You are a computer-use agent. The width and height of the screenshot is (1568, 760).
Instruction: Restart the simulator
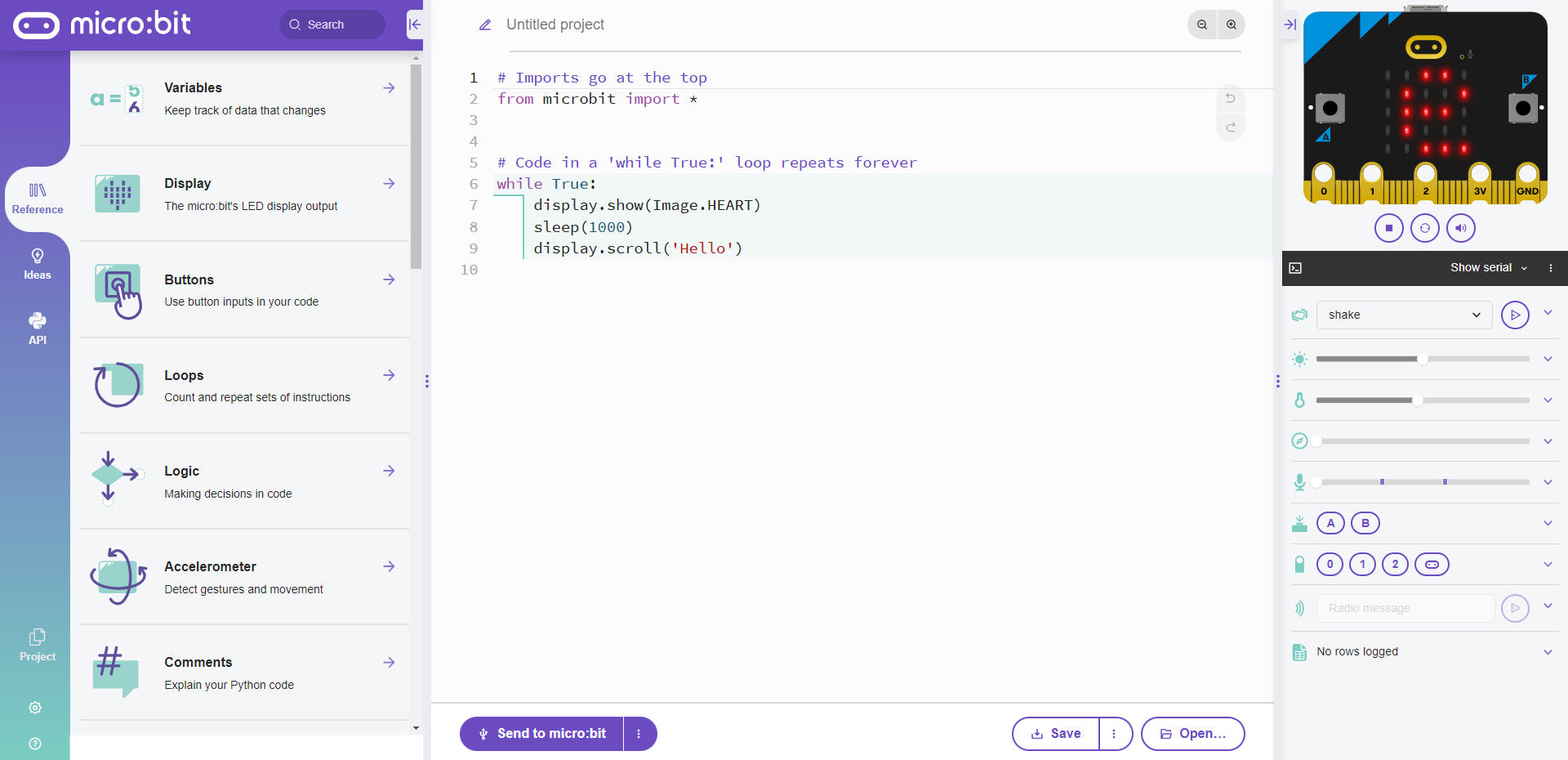coord(1424,228)
